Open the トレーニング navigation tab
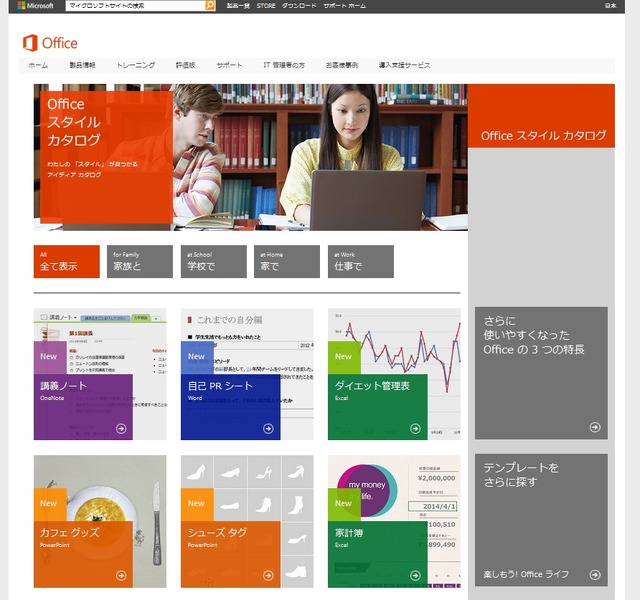 [136, 65]
